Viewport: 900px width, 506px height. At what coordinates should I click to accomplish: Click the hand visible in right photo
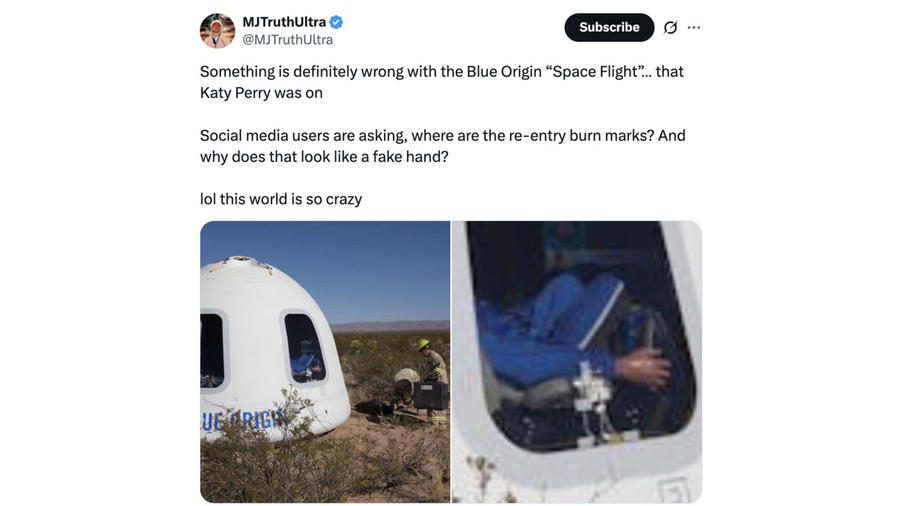click(x=643, y=368)
